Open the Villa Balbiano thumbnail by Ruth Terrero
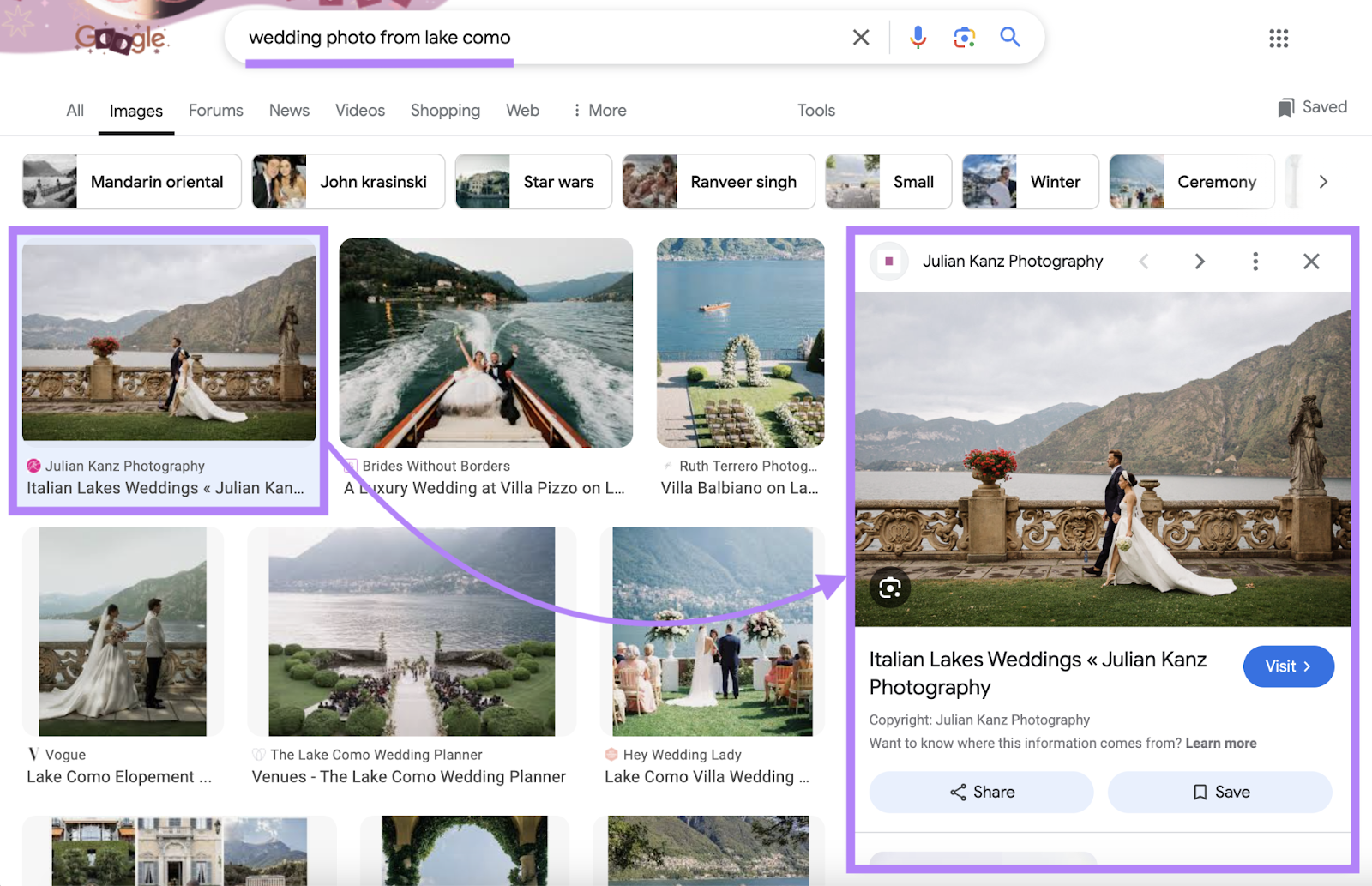Screen dimensions: 1372x886 pyautogui.click(x=739, y=342)
